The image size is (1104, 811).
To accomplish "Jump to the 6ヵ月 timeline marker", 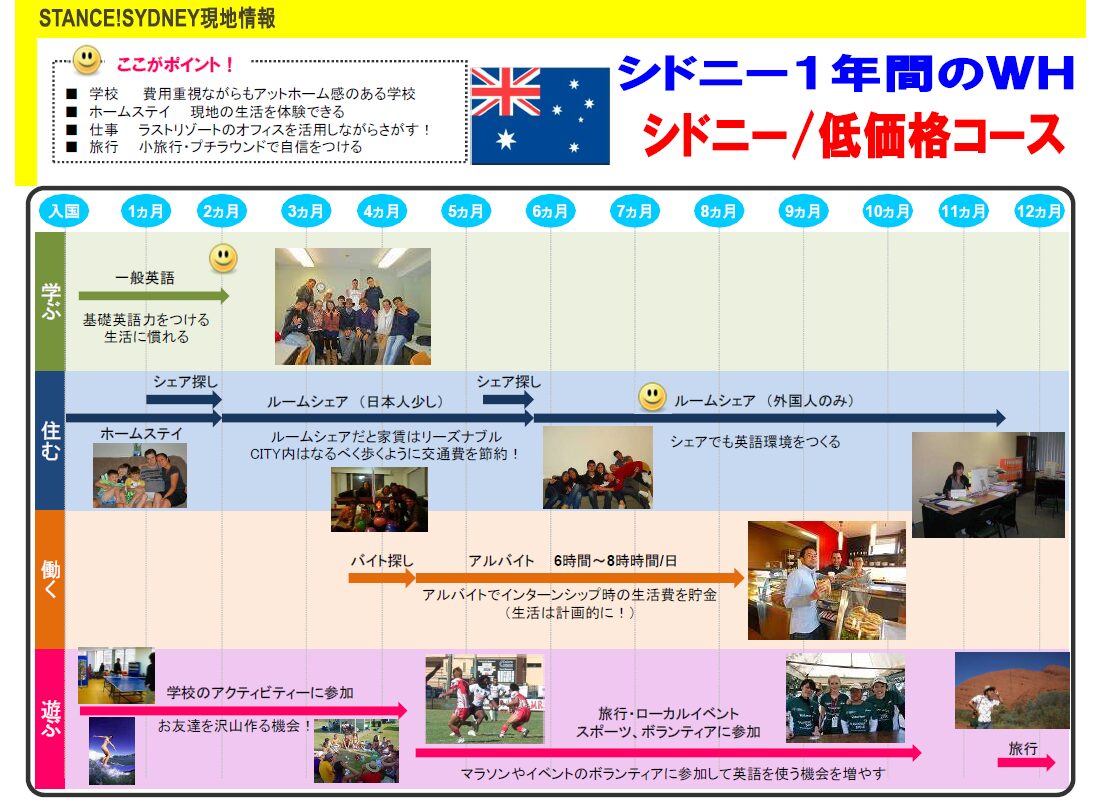I will tap(550, 212).
